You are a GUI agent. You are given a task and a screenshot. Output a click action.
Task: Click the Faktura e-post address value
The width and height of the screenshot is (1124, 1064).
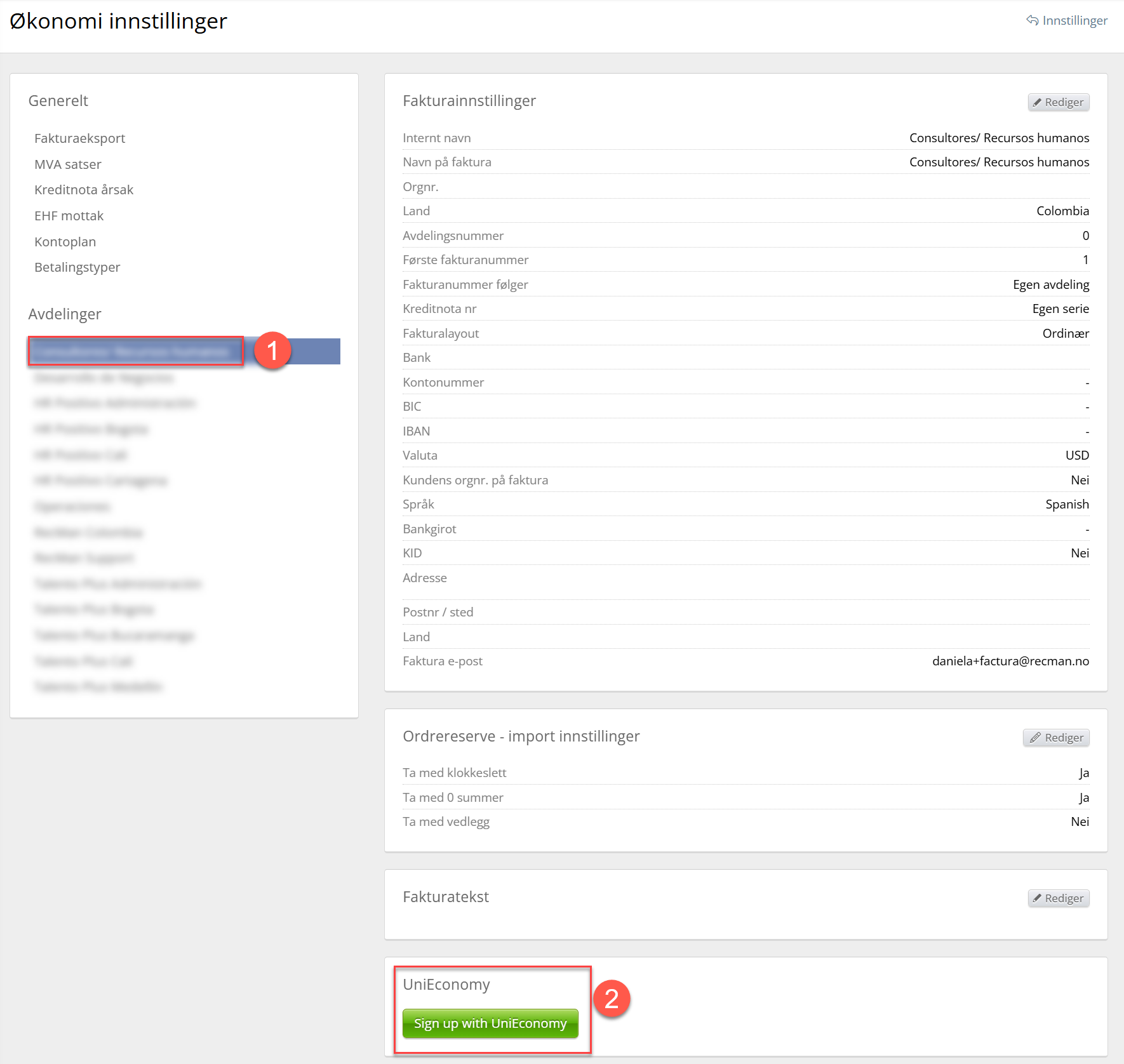tap(1010, 661)
